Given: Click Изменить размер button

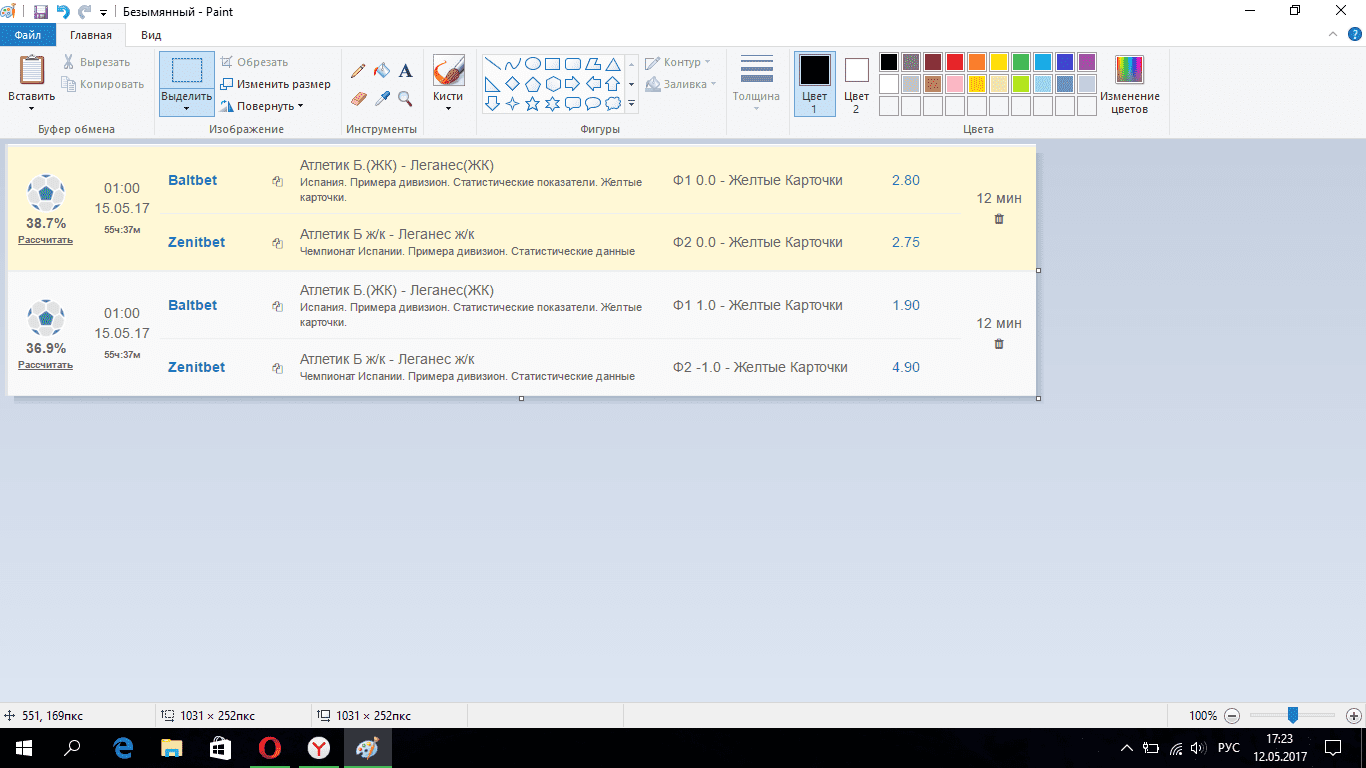Looking at the screenshot, I should click(276, 84).
